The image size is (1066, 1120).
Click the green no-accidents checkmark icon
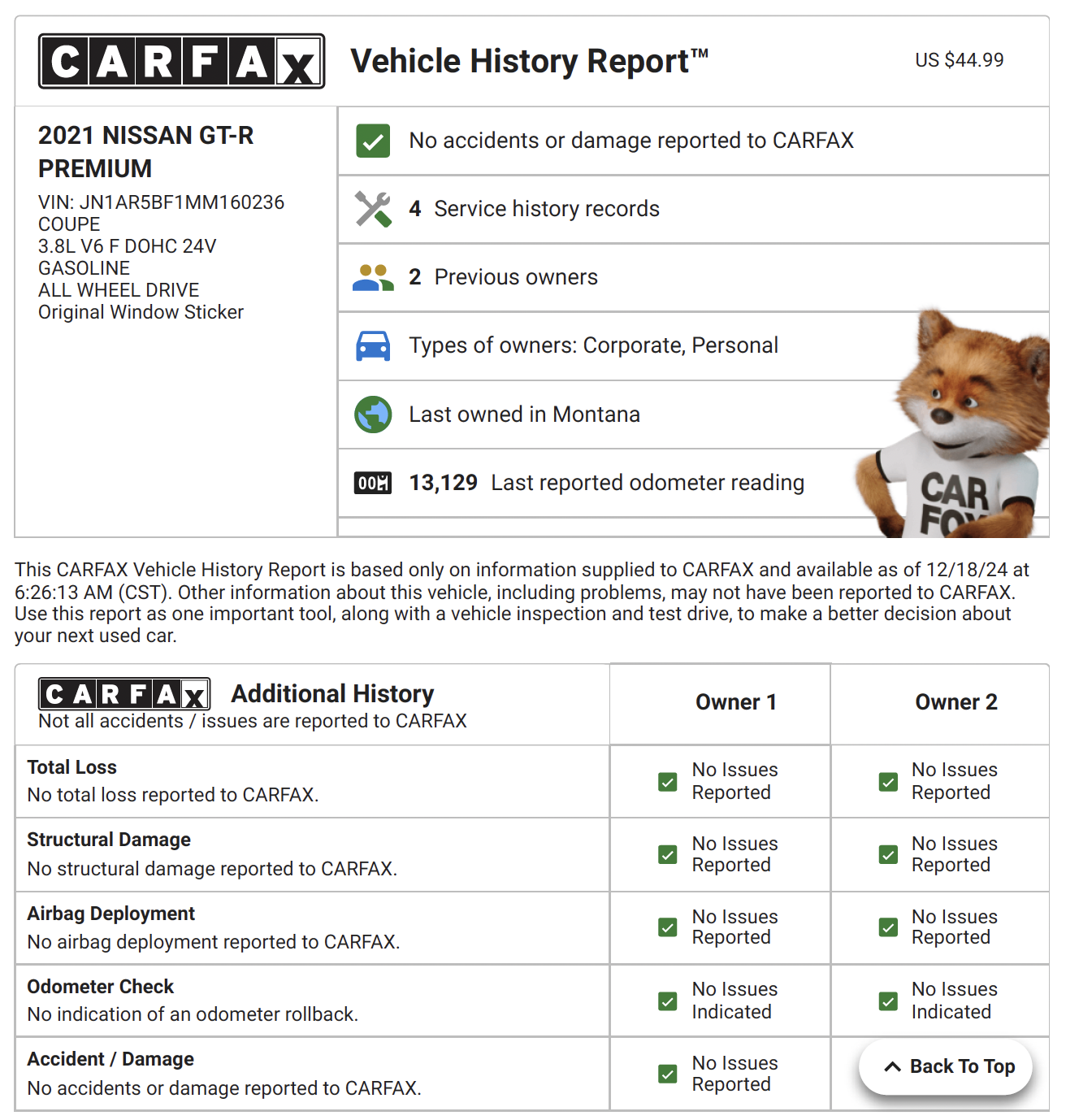373,141
